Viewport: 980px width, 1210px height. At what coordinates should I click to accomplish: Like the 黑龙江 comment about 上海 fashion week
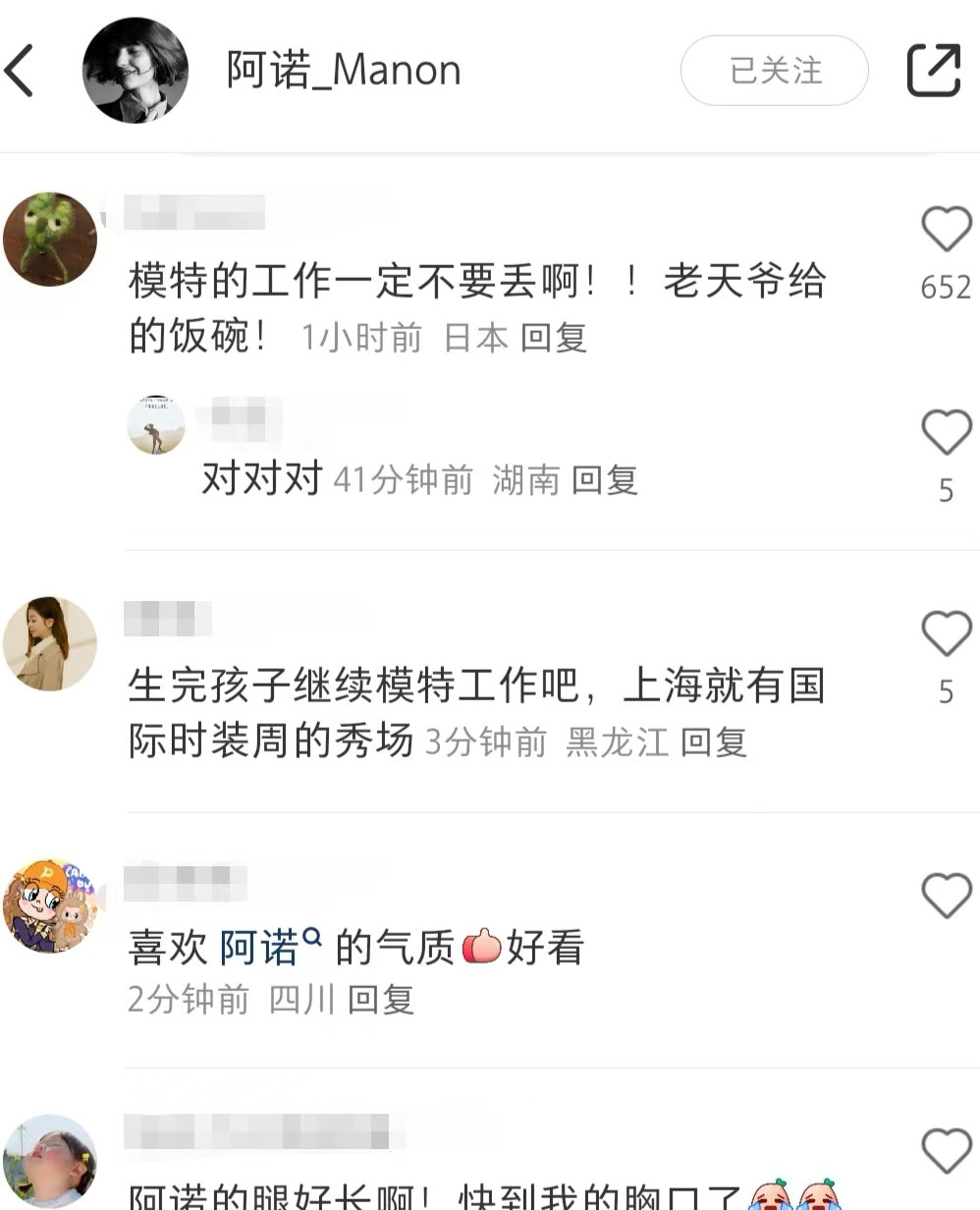[x=946, y=633]
